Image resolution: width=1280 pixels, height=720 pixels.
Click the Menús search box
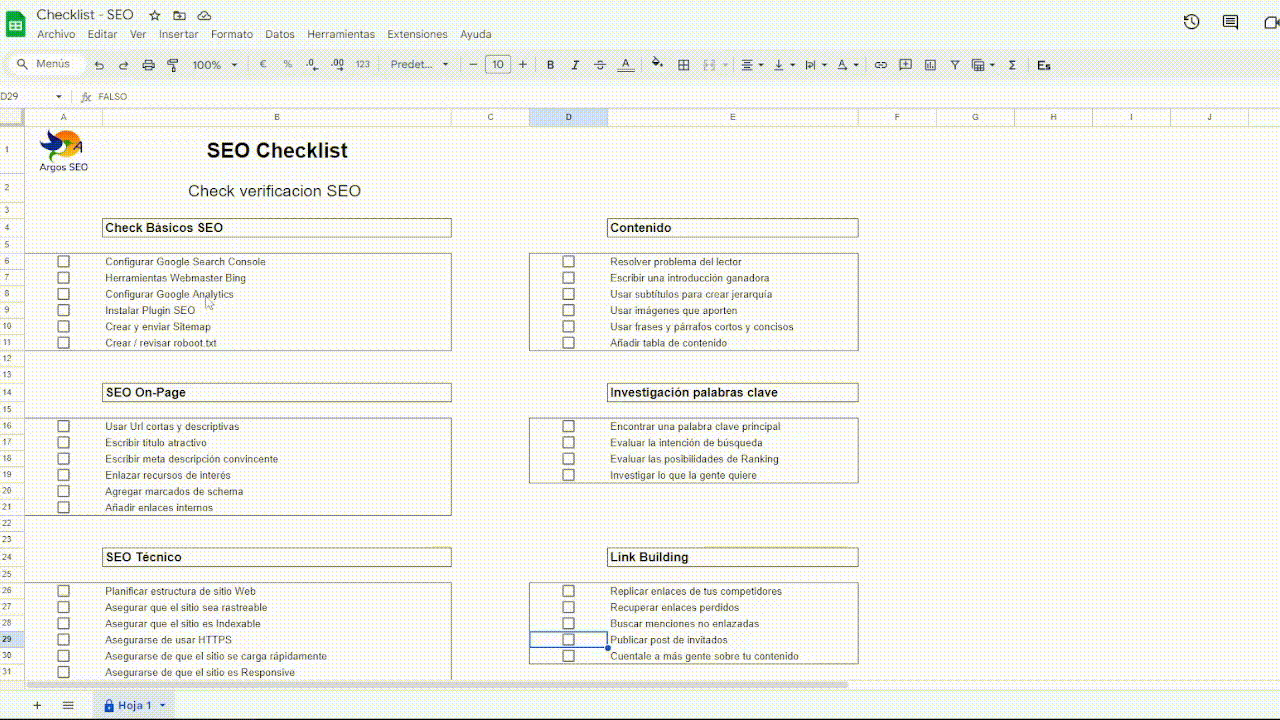pyautogui.click(x=46, y=64)
